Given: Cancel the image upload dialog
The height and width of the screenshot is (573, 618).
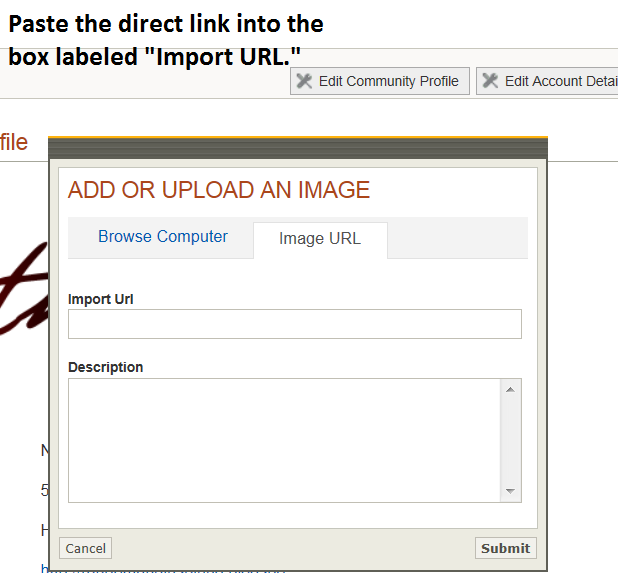Looking at the screenshot, I should [x=86, y=548].
